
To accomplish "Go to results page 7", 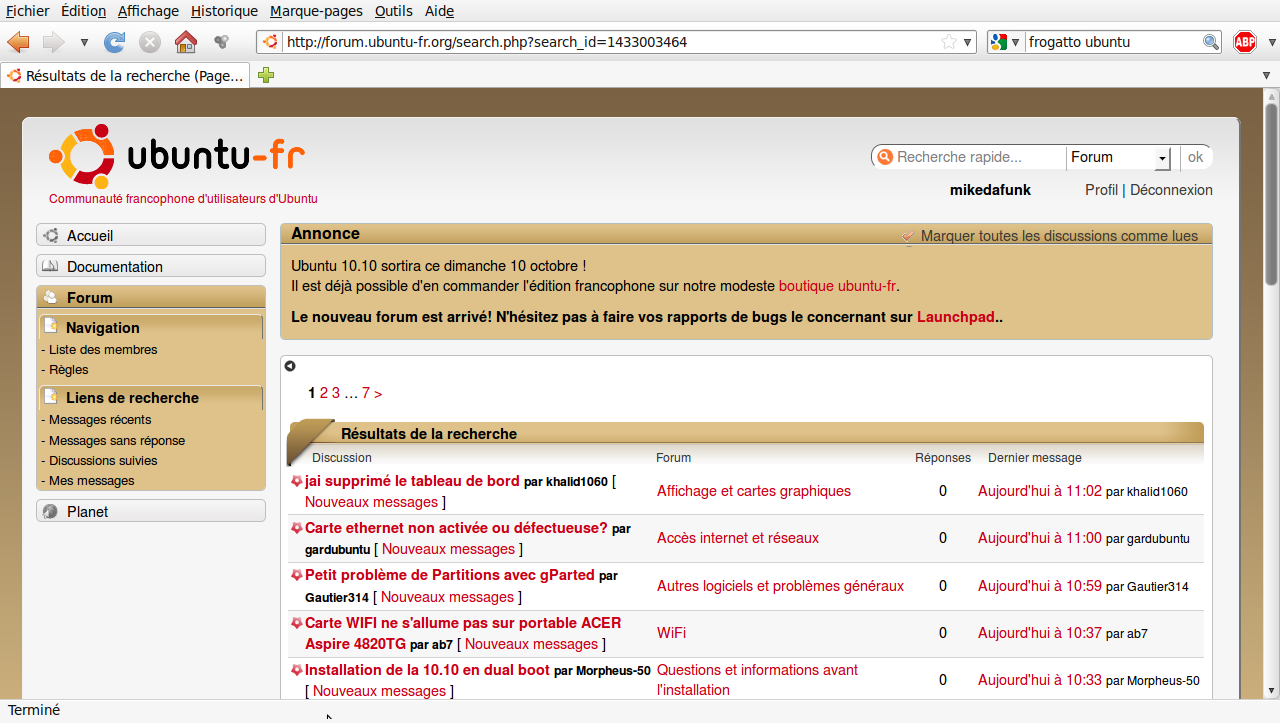I will [366, 393].
